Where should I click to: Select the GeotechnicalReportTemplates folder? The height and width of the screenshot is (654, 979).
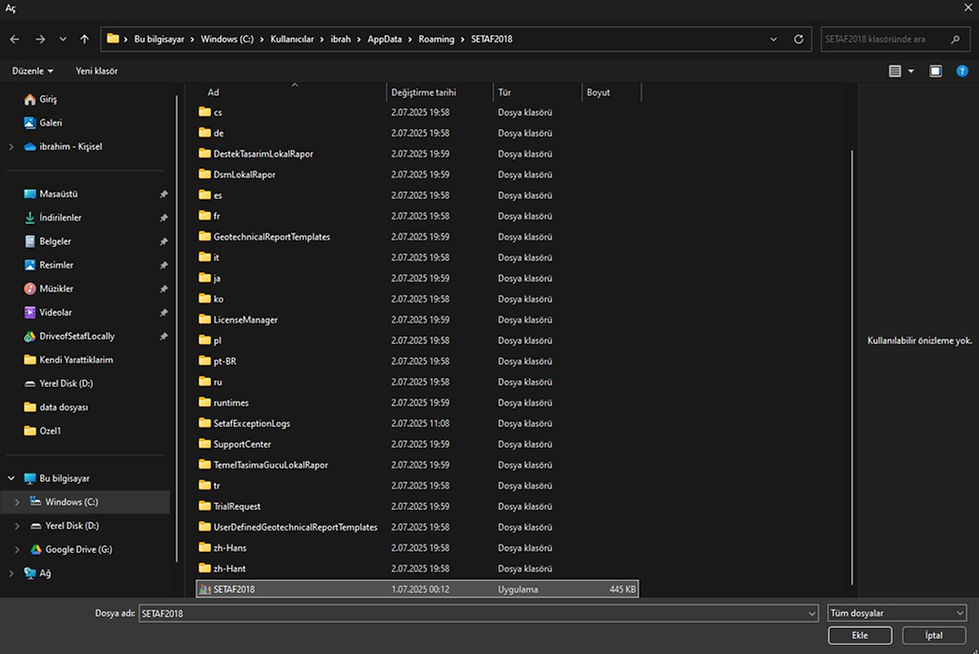pyautogui.click(x=272, y=237)
